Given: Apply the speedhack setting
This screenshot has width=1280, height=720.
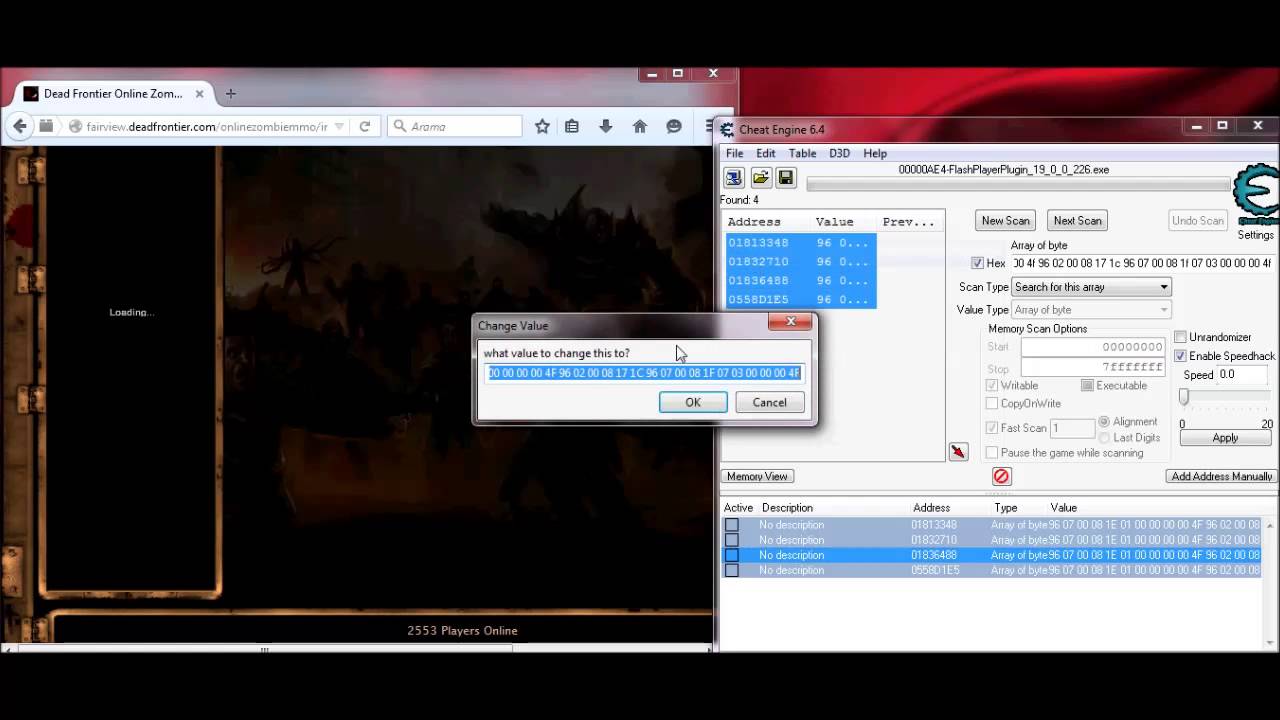Looking at the screenshot, I should pyautogui.click(x=1225, y=438).
